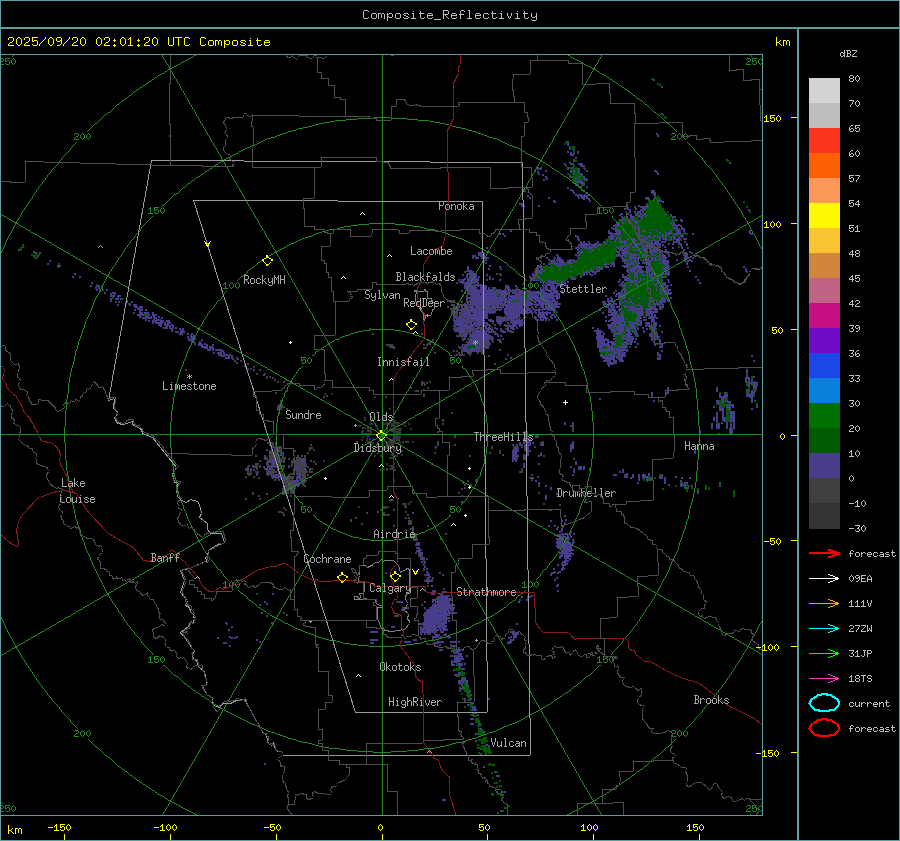This screenshot has height=841, width=900.
Task: Click the green 31JP arrow icon
Action: click(824, 653)
